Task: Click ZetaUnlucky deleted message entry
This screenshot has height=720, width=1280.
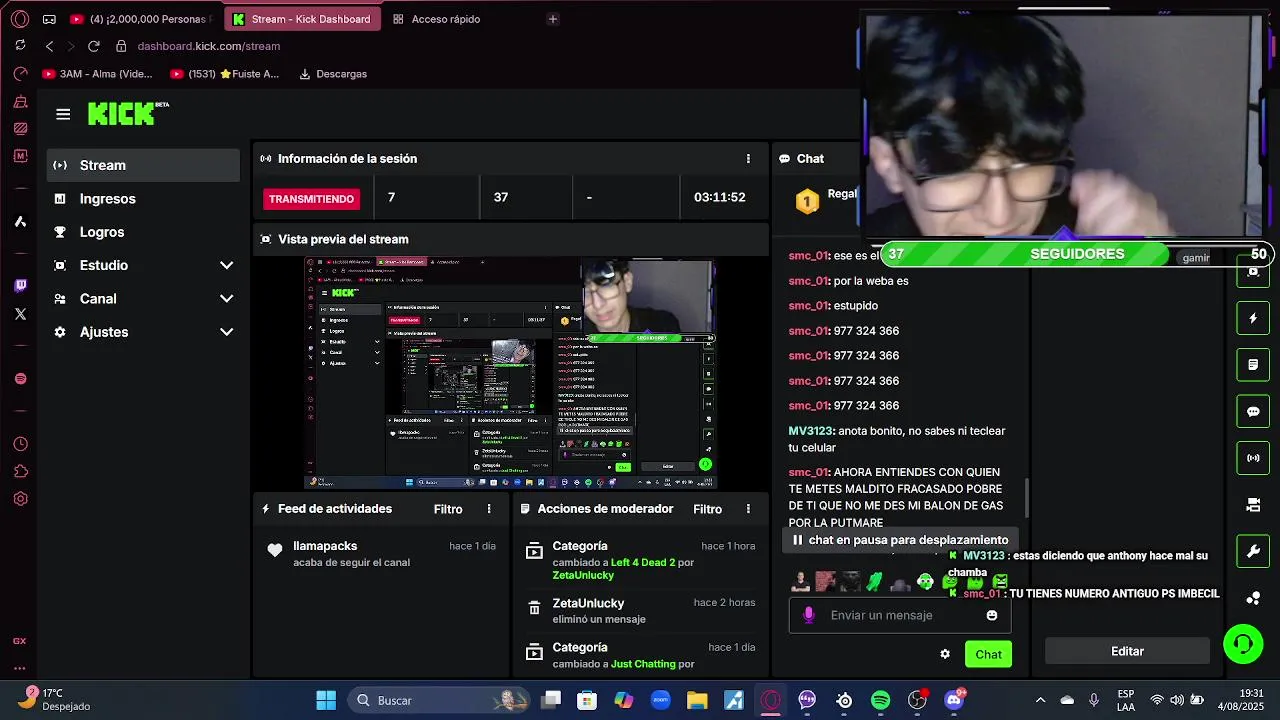Action: (x=640, y=610)
